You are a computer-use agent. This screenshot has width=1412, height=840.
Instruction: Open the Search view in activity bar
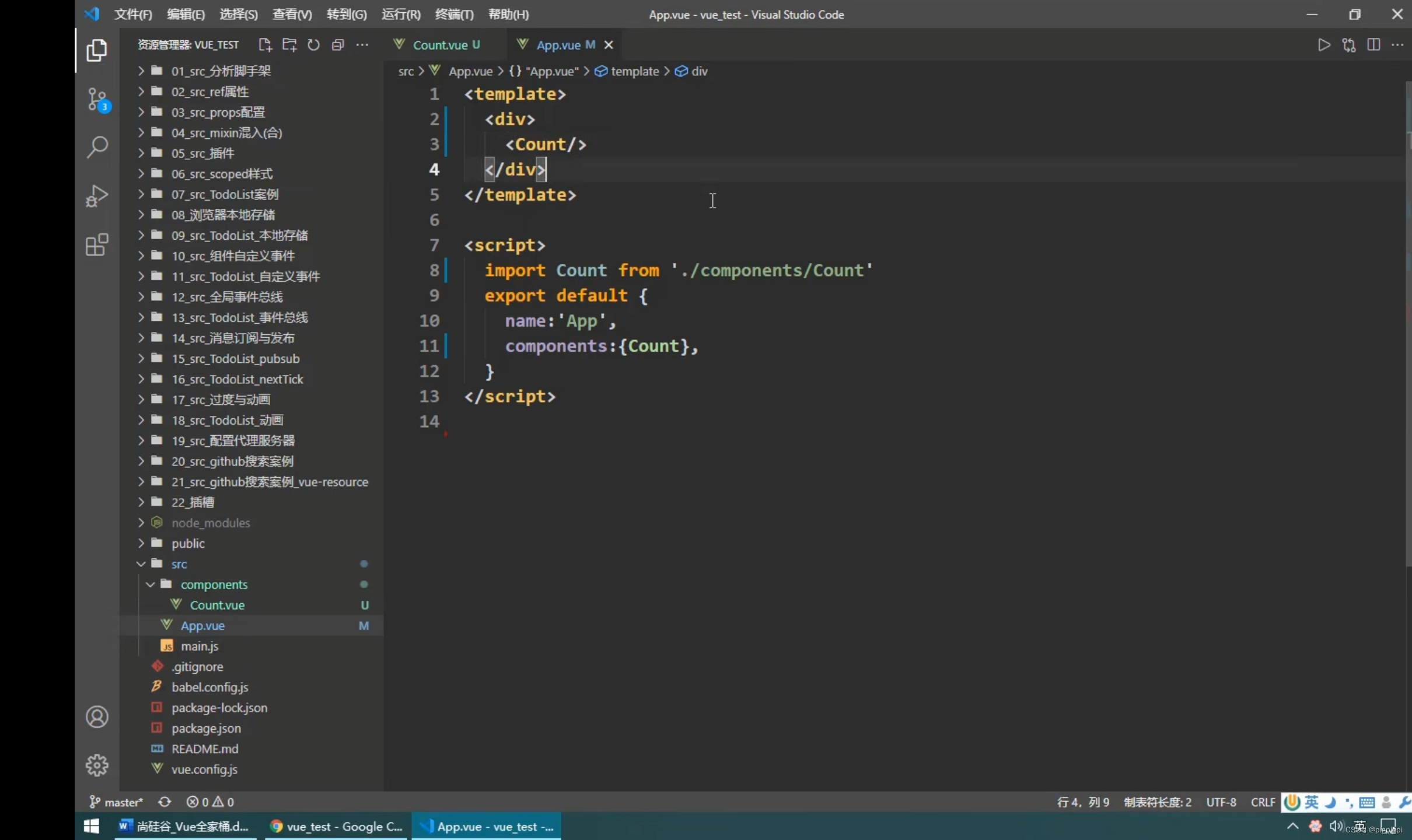point(97,147)
